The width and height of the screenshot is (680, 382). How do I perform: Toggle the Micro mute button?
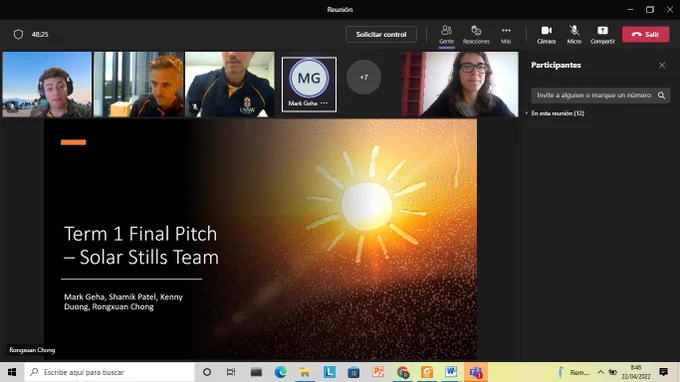574,34
